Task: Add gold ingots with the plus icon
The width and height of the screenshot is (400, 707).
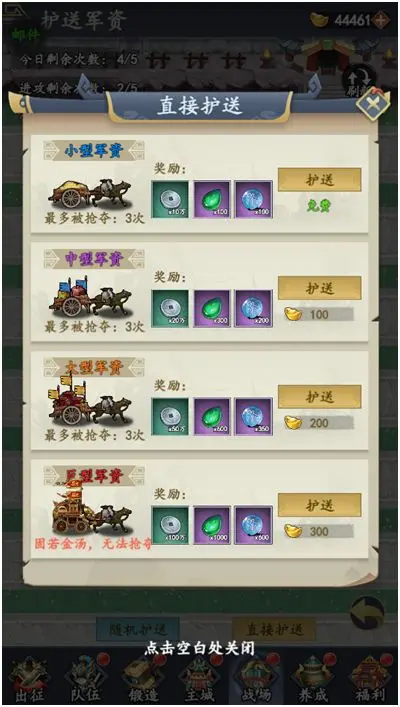Action: (381, 20)
